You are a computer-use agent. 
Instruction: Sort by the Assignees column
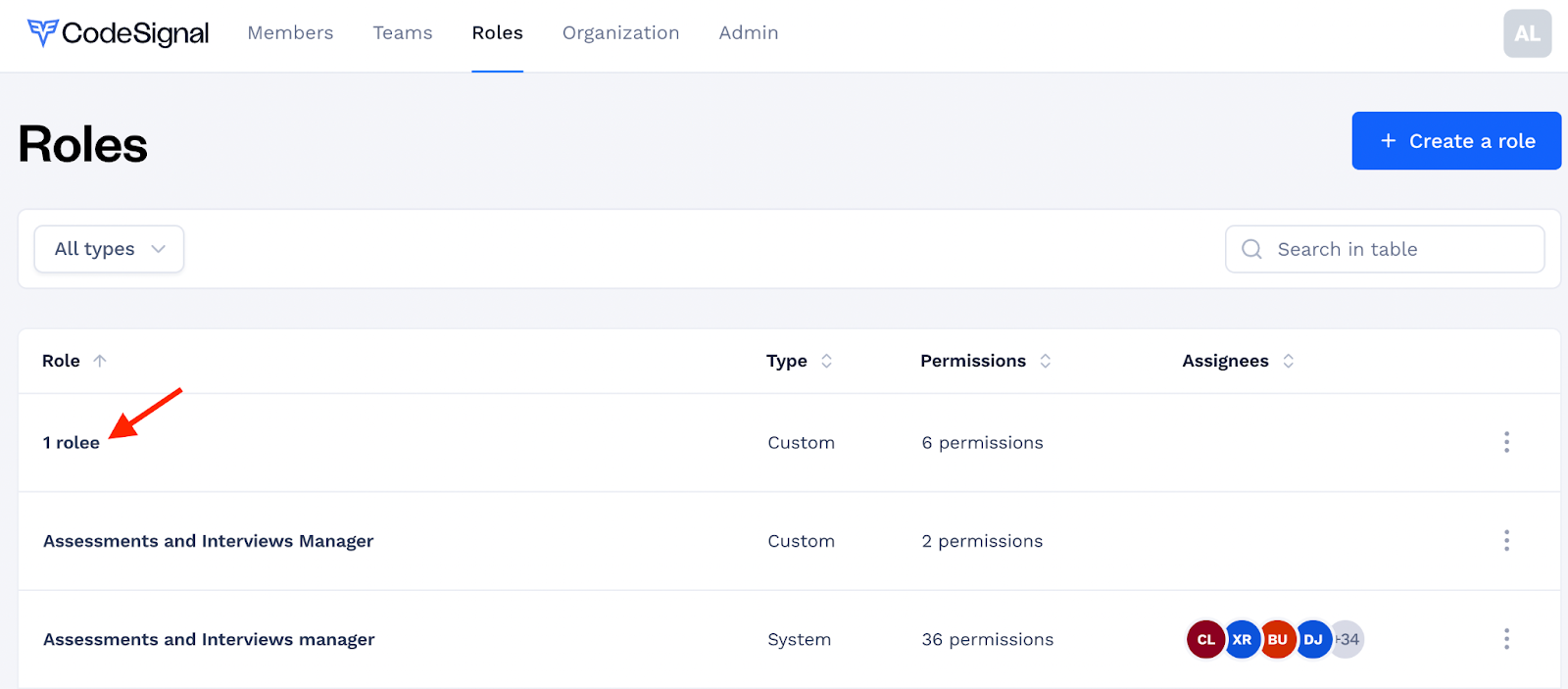point(1225,361)
